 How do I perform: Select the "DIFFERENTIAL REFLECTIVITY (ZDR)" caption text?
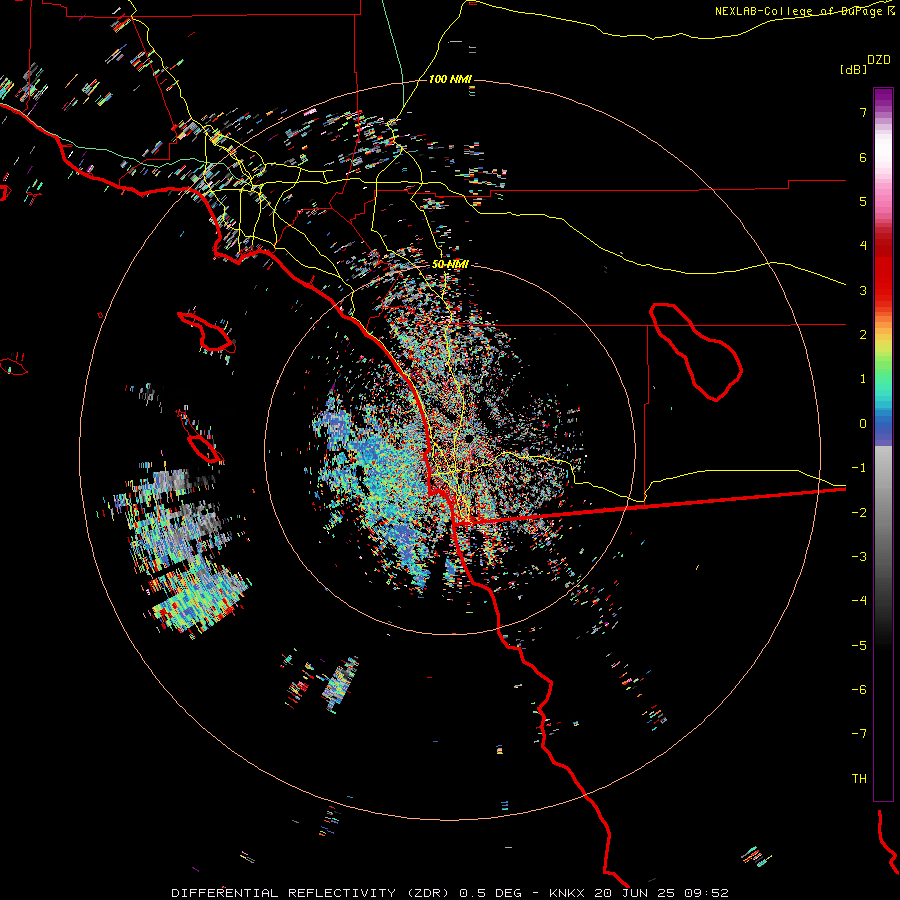(x=312, y=893)
